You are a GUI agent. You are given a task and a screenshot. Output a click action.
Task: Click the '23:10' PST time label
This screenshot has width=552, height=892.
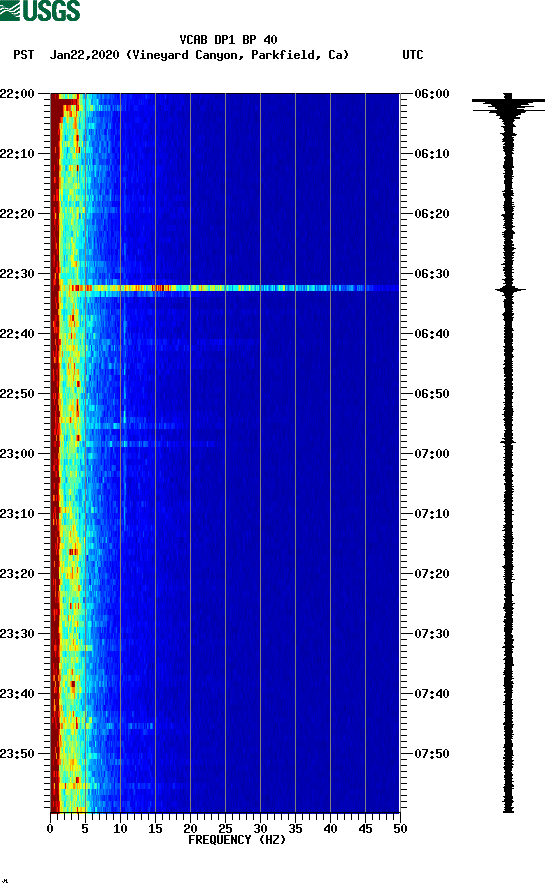pyautogui.click(x=17, y=514)
